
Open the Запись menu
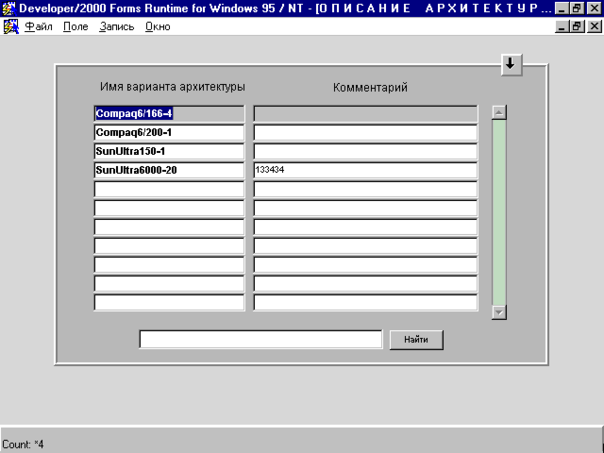point(116,27)
